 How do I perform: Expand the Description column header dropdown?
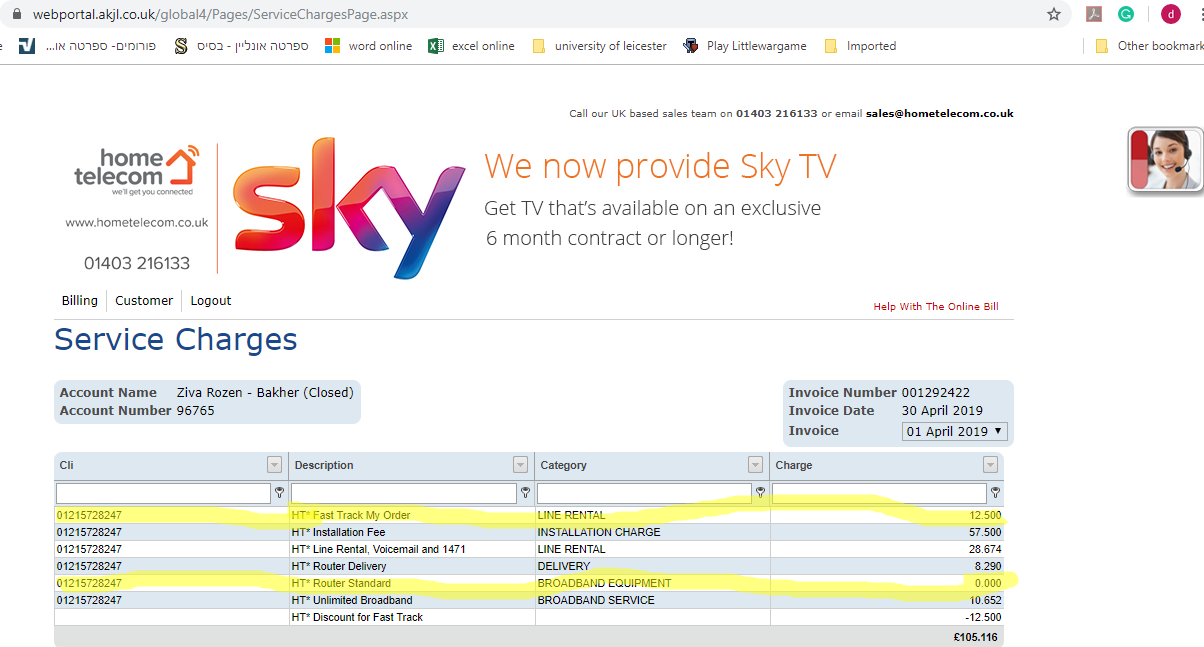point(520,465)
